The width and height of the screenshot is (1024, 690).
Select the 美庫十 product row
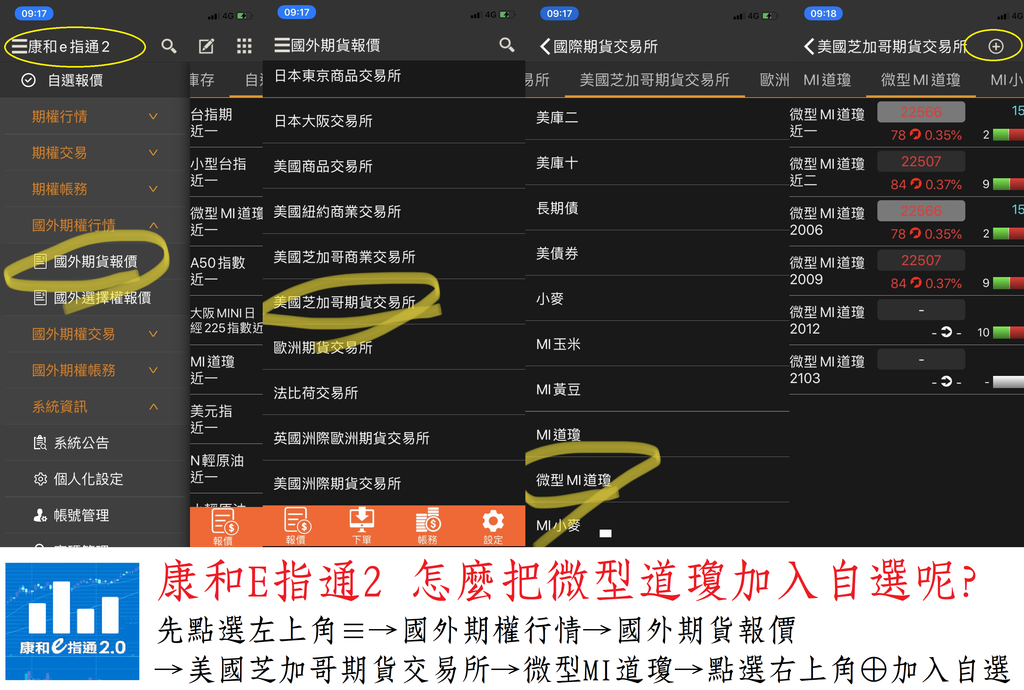(x=658, y=163)
